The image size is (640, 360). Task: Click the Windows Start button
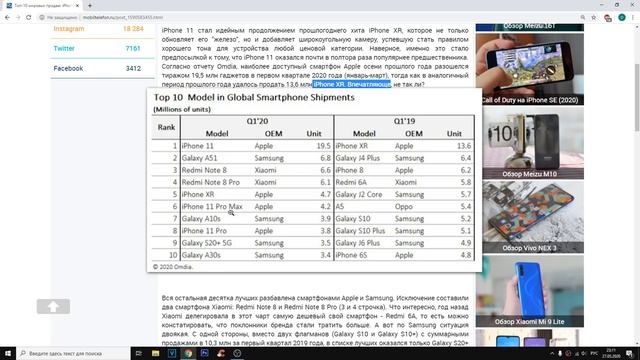[x=8, y=353]
